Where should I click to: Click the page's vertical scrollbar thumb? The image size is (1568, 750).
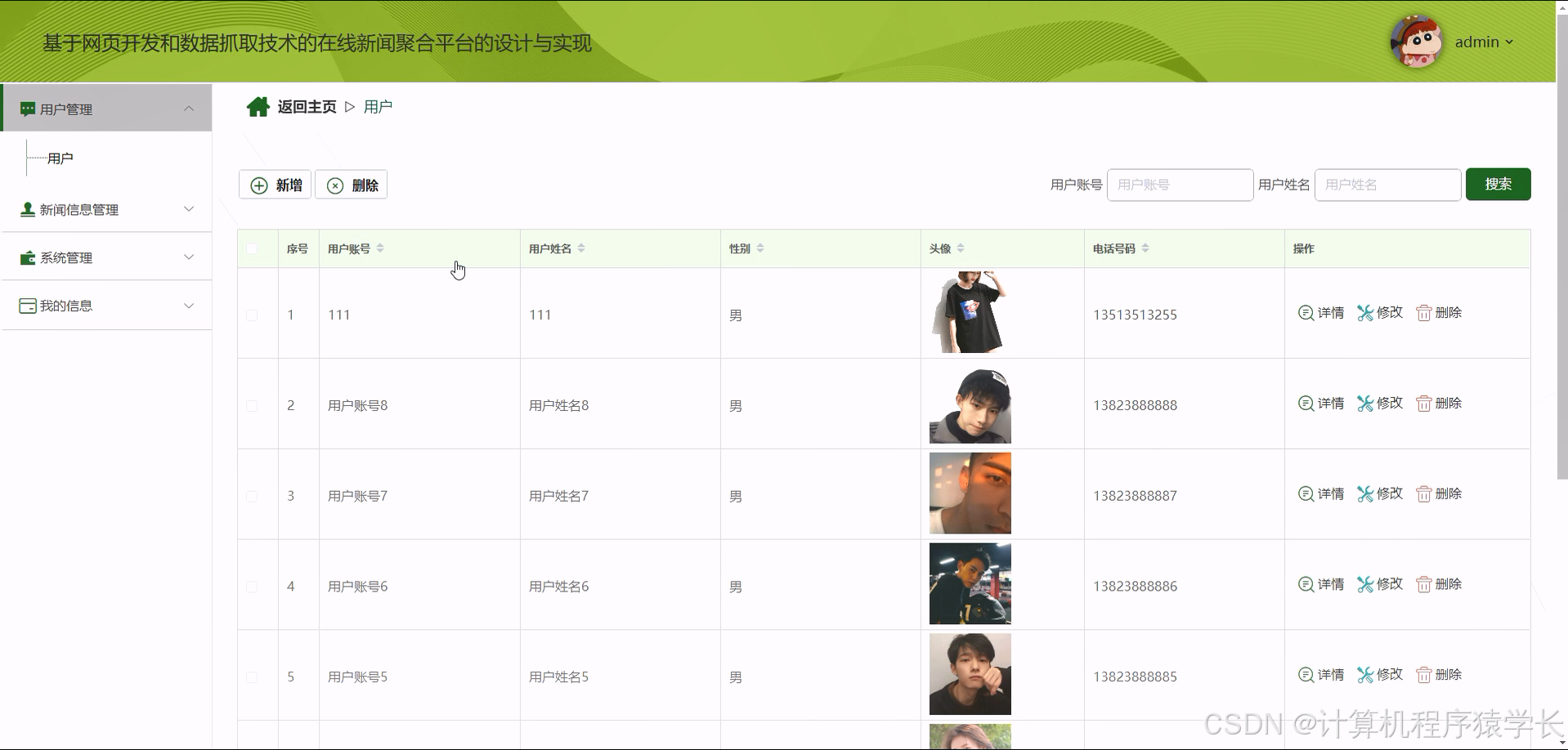[1561, 245]
